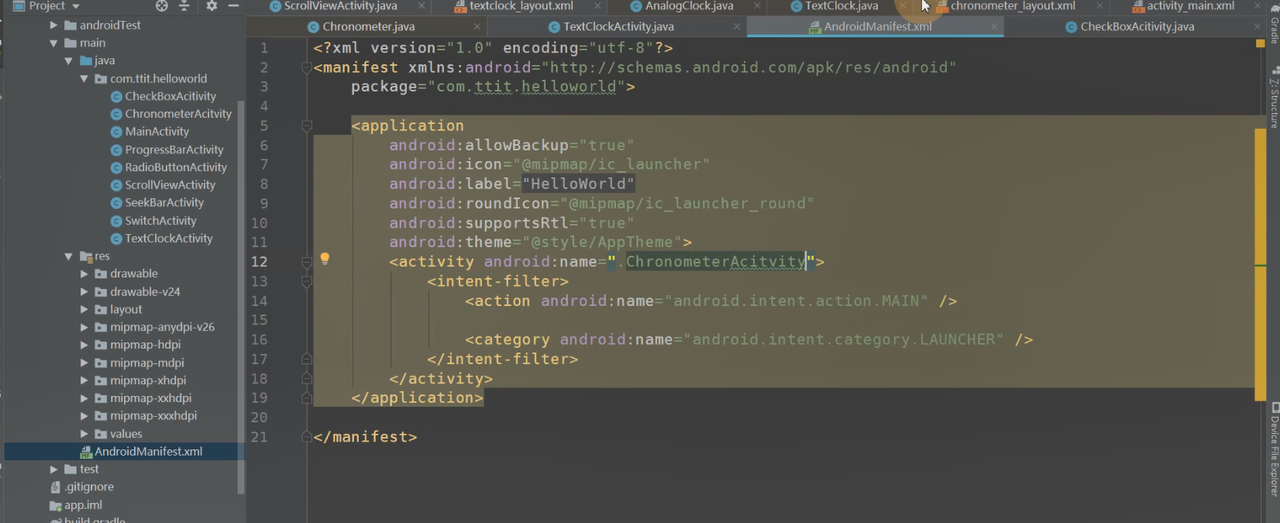
Task: Collapse the manifest tag fold on line 2
Action: [x=306, y=68]
